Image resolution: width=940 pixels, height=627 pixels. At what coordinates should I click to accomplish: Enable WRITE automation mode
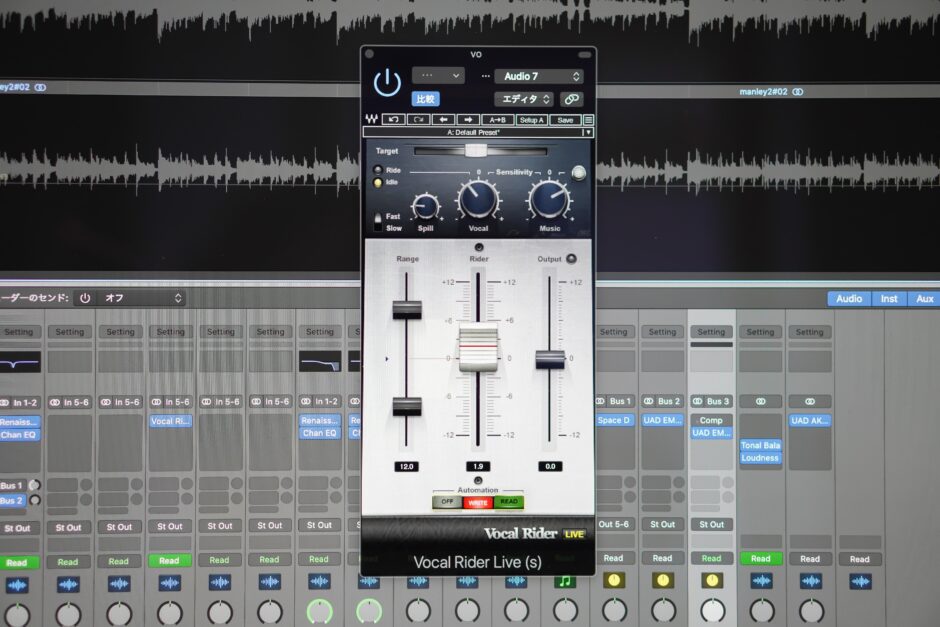478,502
